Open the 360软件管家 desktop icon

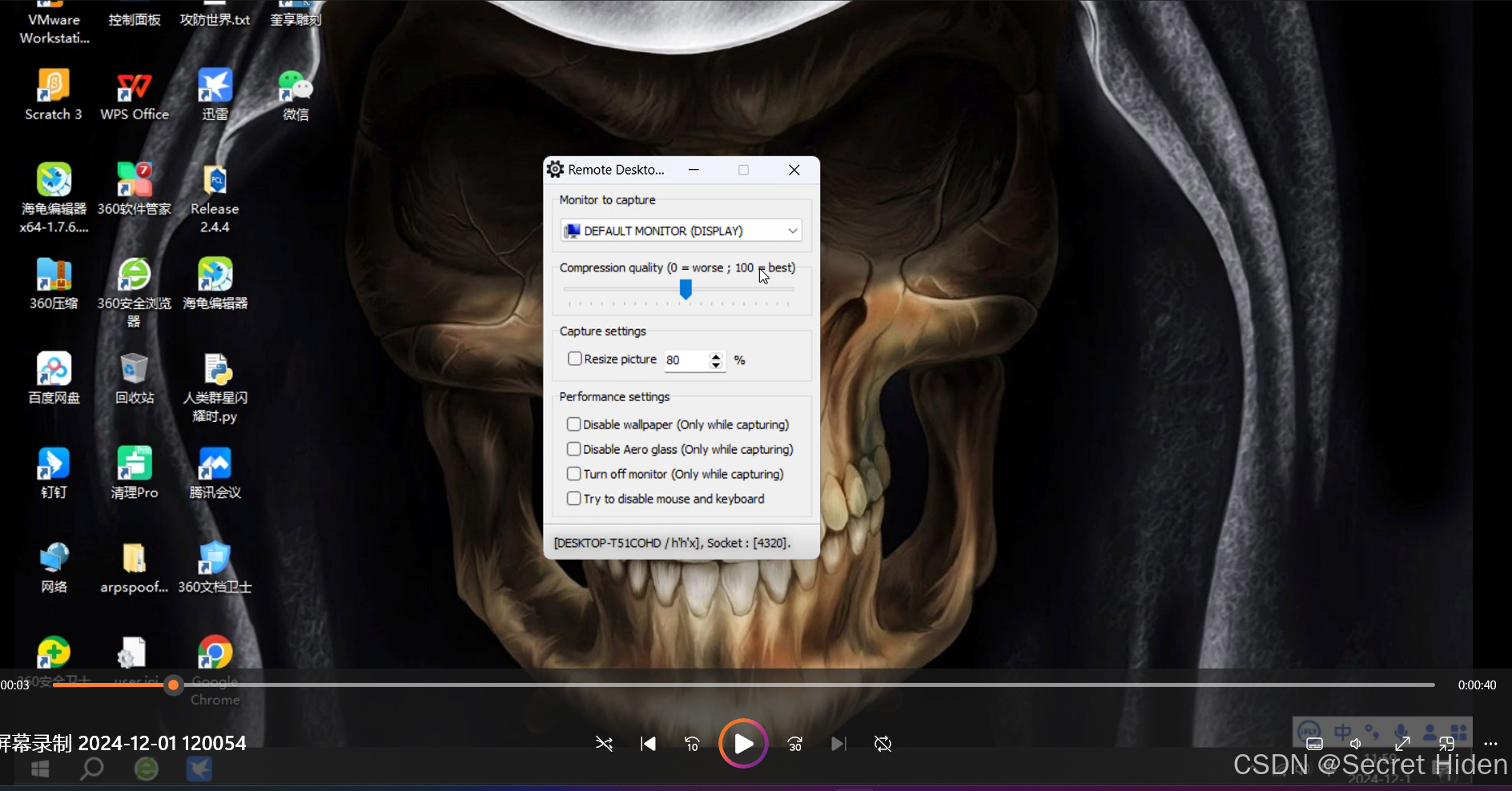point(135,189)
